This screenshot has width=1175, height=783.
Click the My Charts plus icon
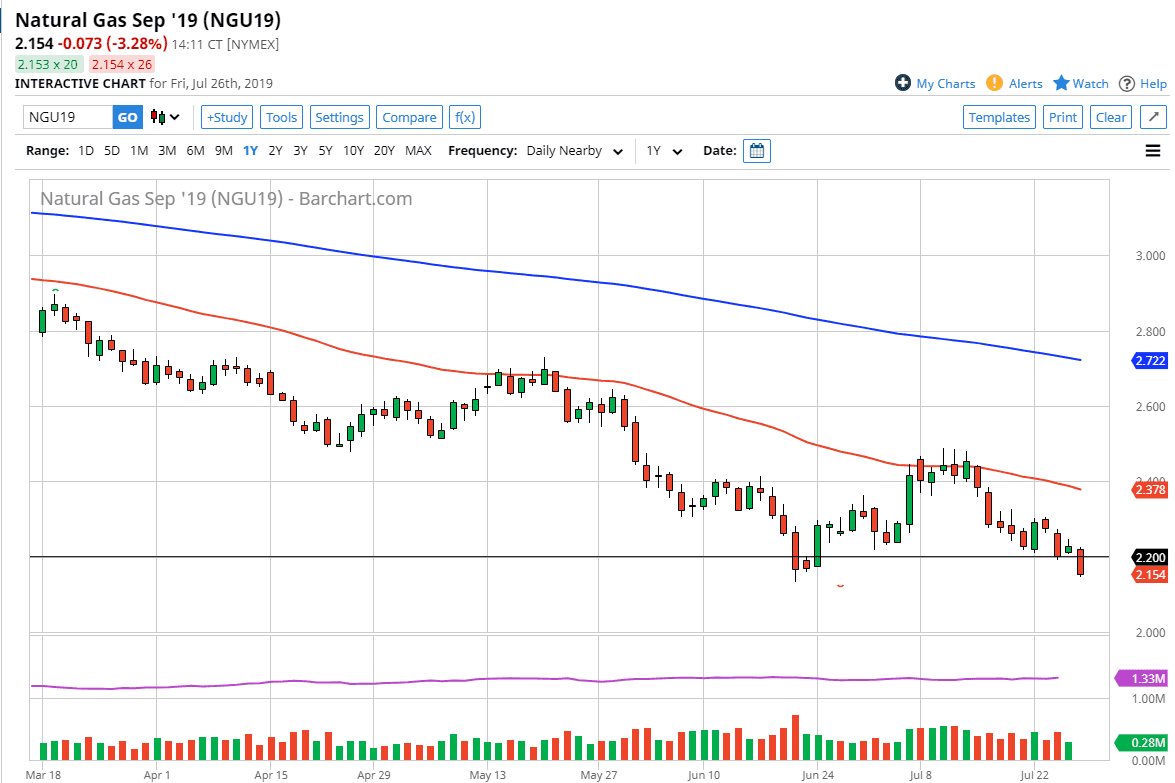click(x=903, y=83)
